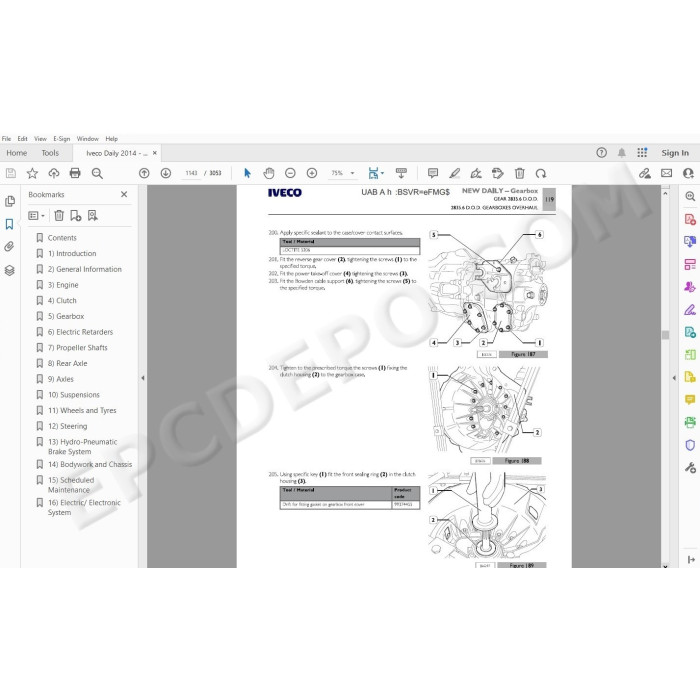Open the Sign/draw tool
Screen dimensions: 700x700
tap(476, 173)
